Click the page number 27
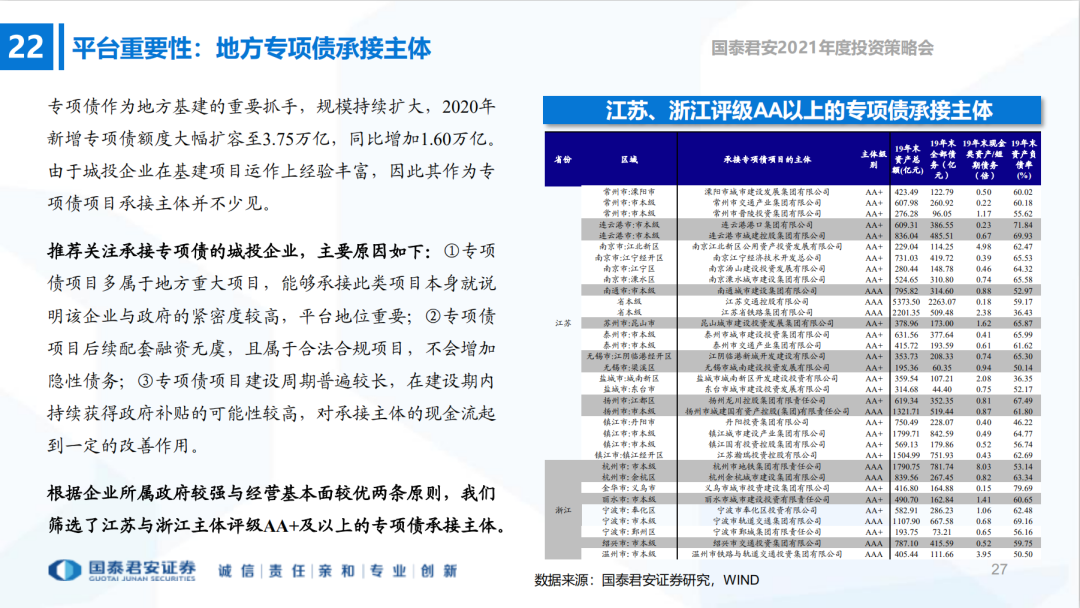 (999, 569)
